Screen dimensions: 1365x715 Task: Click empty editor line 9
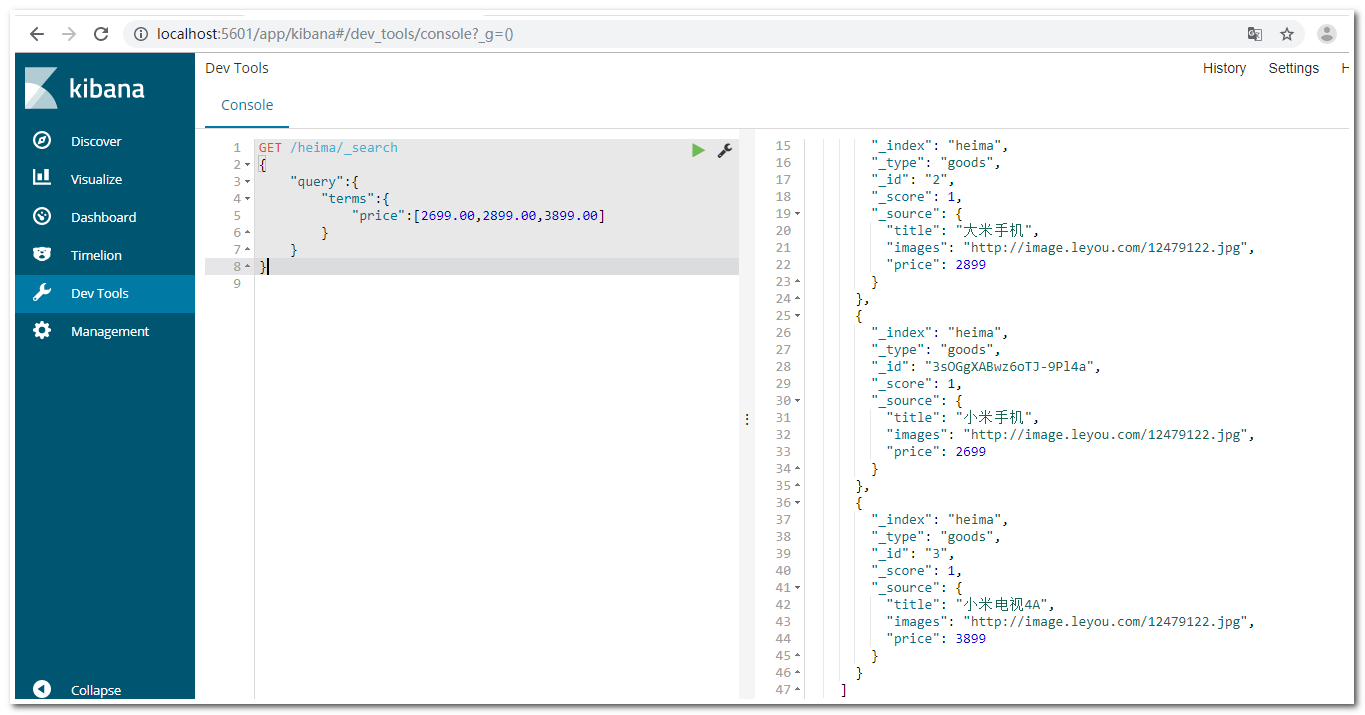[x=497, y=284]
